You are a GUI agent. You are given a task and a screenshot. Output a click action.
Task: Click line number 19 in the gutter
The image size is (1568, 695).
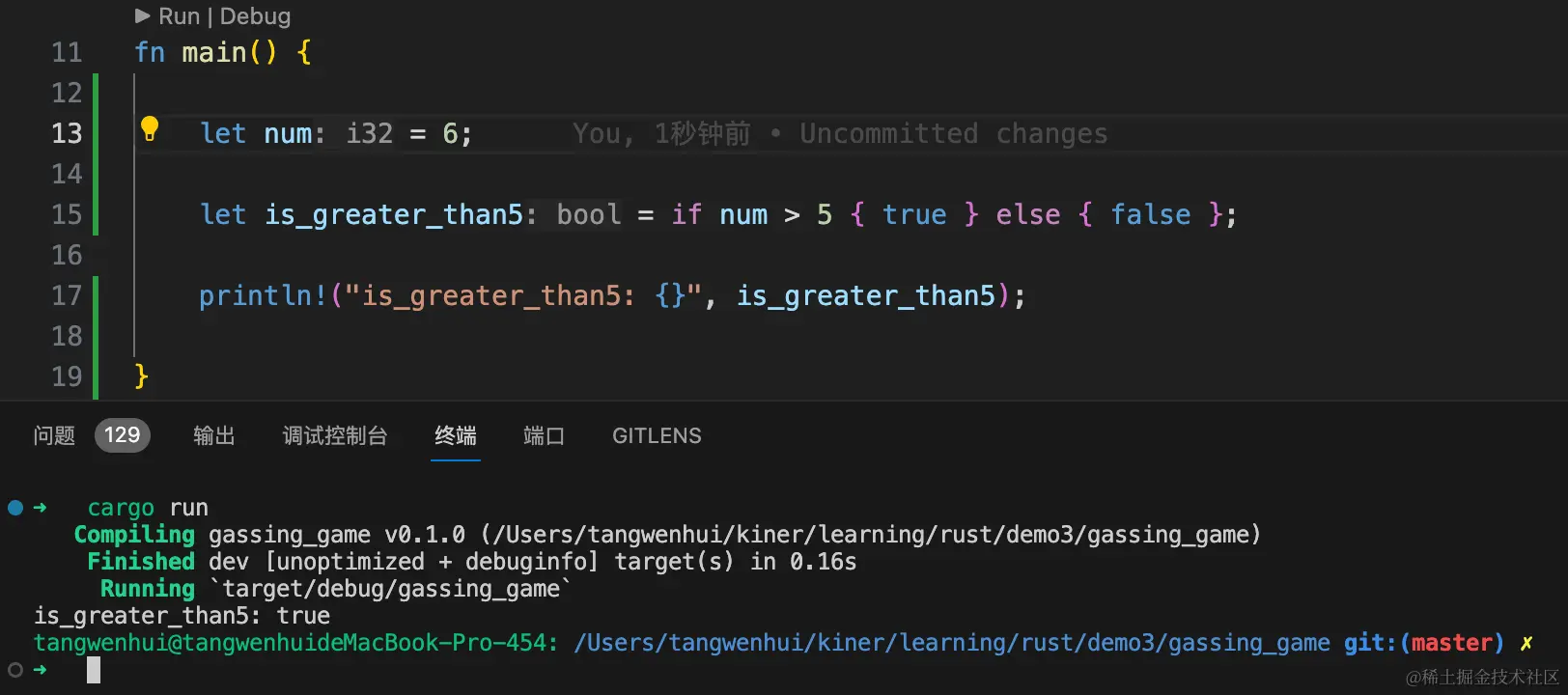point(67,376)
